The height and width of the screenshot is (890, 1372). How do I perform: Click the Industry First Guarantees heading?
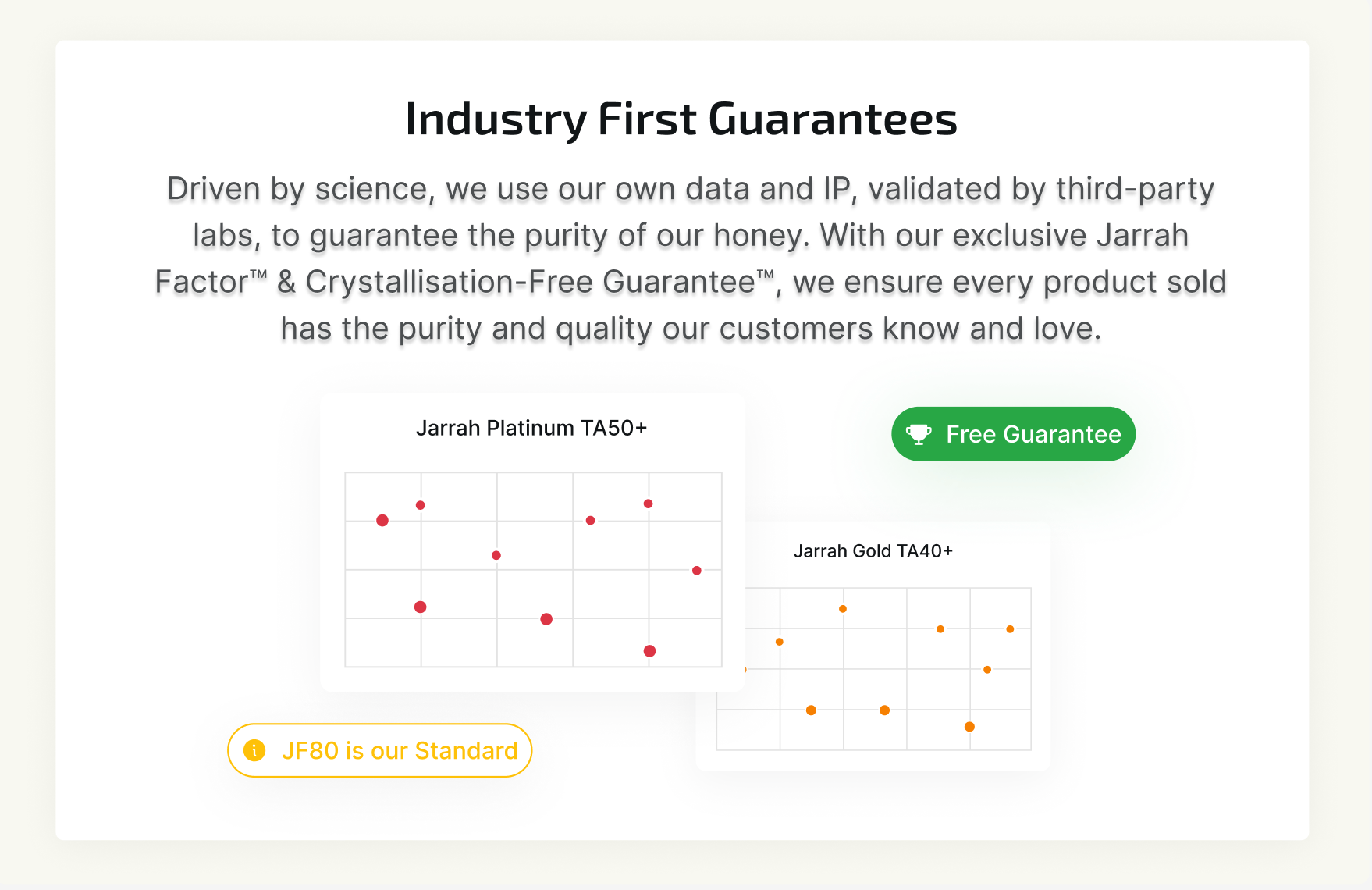pos(681,119)
